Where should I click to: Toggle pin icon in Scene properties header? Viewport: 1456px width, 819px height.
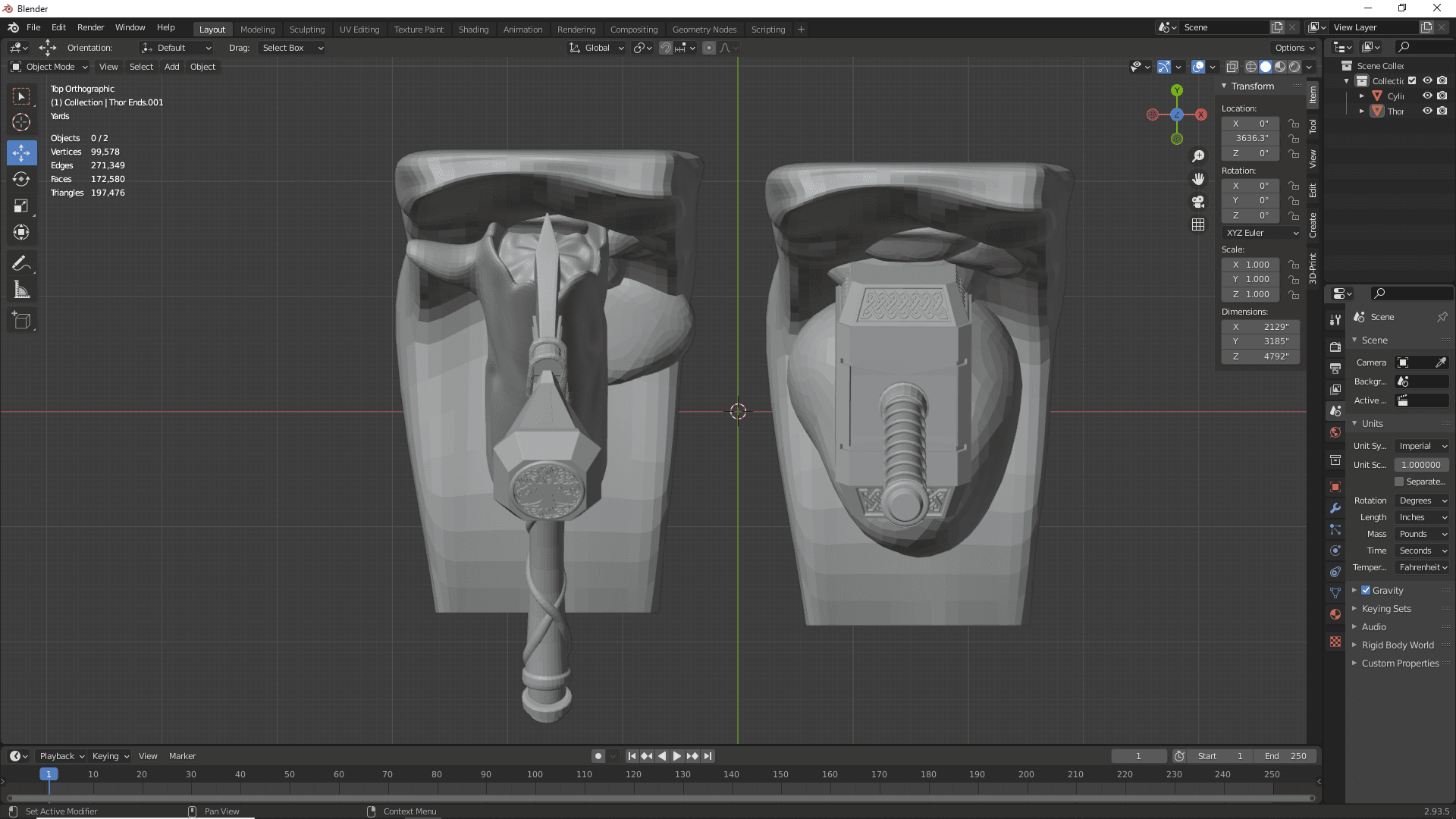1442,317
